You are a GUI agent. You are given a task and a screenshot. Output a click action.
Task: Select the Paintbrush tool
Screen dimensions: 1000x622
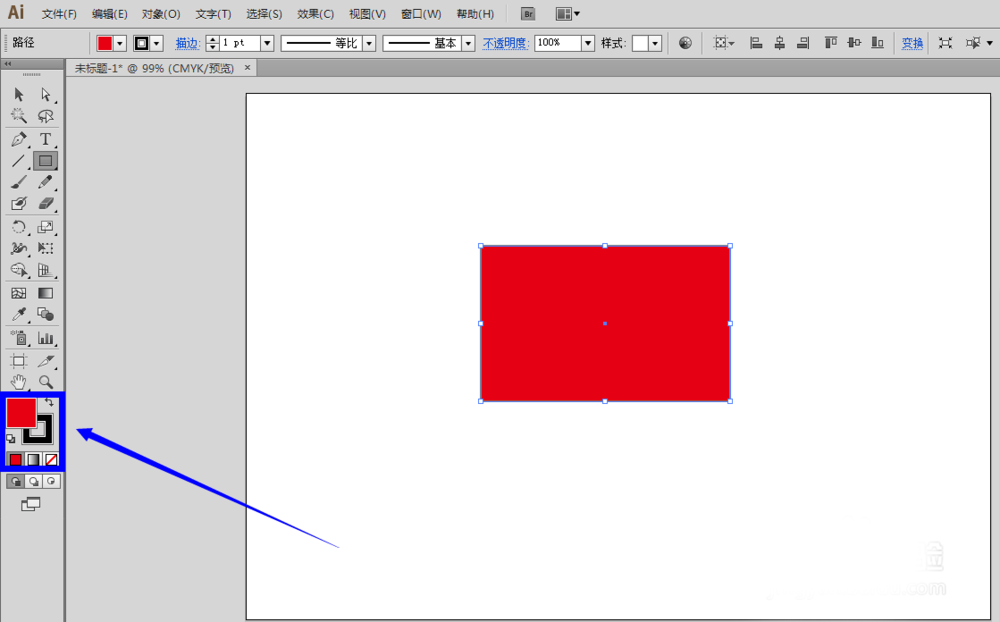17,182
